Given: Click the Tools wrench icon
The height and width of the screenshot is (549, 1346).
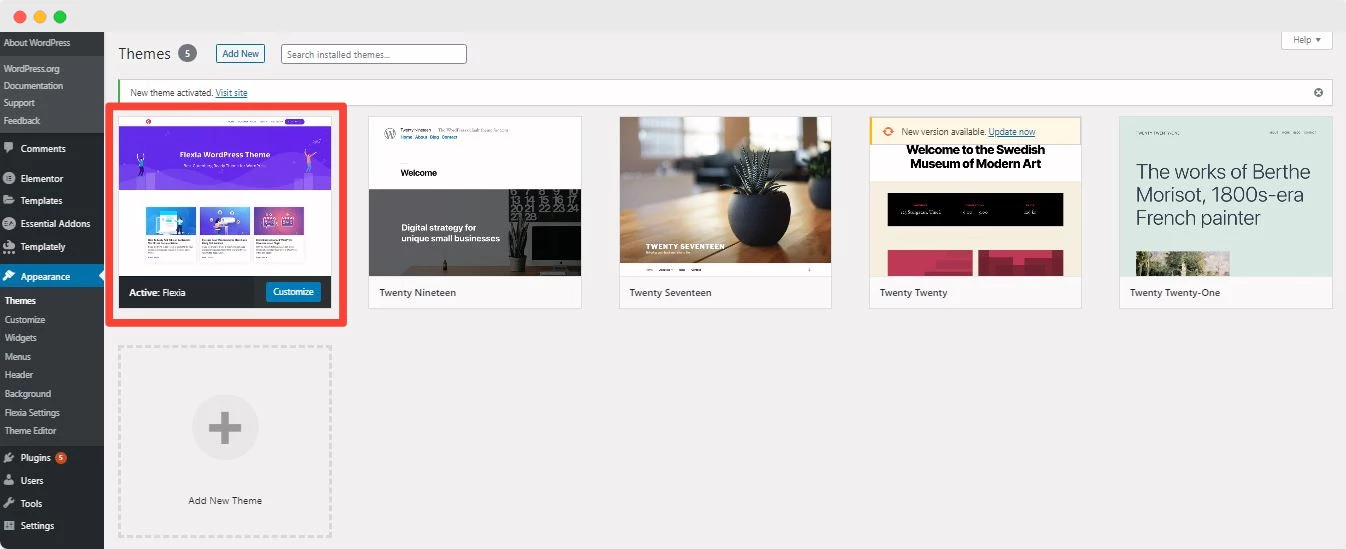Looking at the screenshot, I should pos(9,504).
